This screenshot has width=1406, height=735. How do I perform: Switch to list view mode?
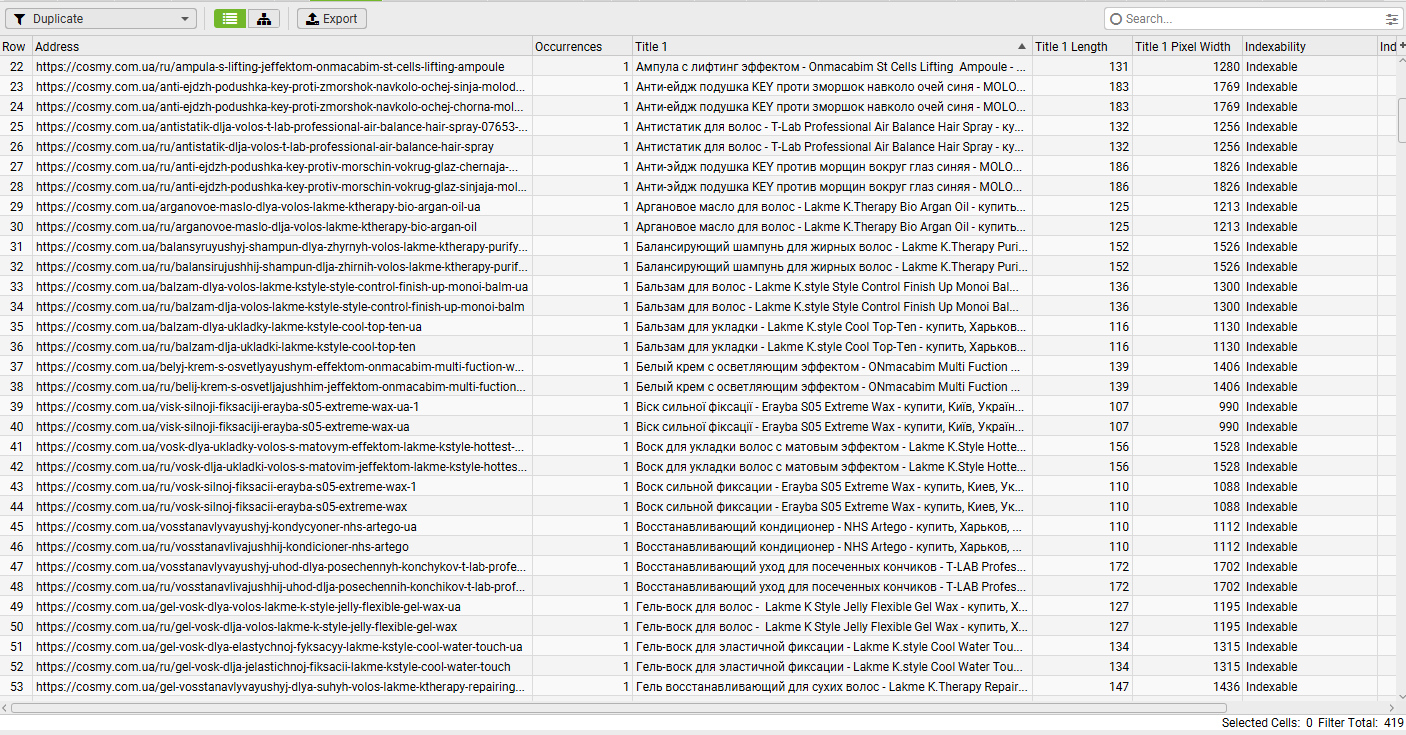231,19
